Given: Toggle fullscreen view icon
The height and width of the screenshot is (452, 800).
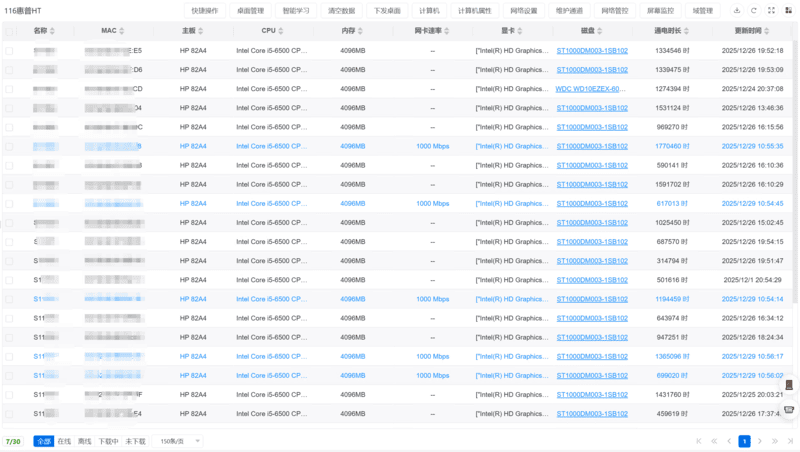Looking at the screenshot, I should (x=771, y=10).
